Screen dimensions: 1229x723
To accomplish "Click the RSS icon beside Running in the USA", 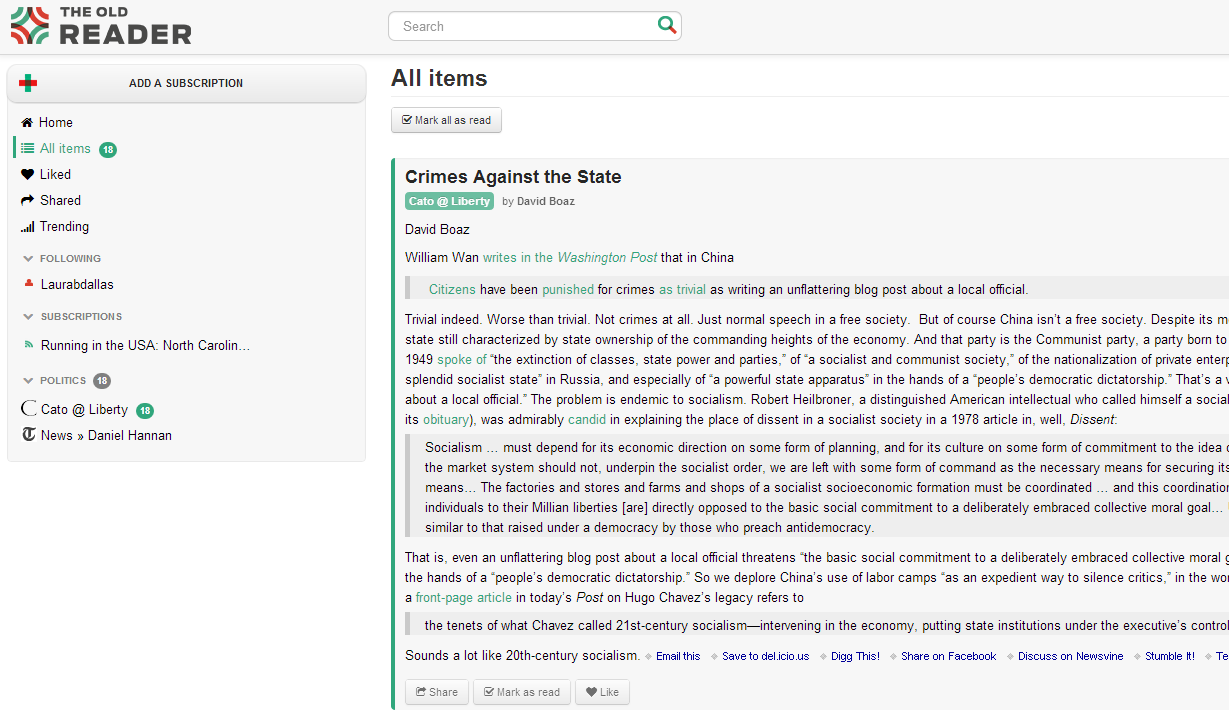I will tap(28, 346).
